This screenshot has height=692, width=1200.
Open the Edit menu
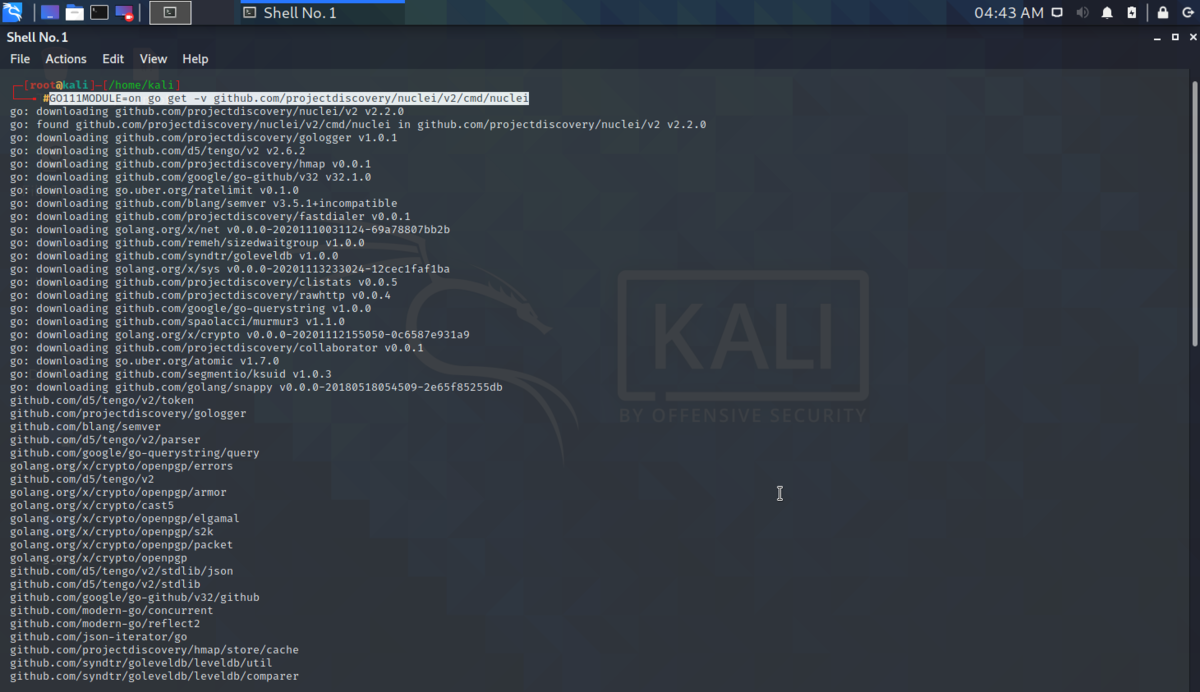coord(113,59)
